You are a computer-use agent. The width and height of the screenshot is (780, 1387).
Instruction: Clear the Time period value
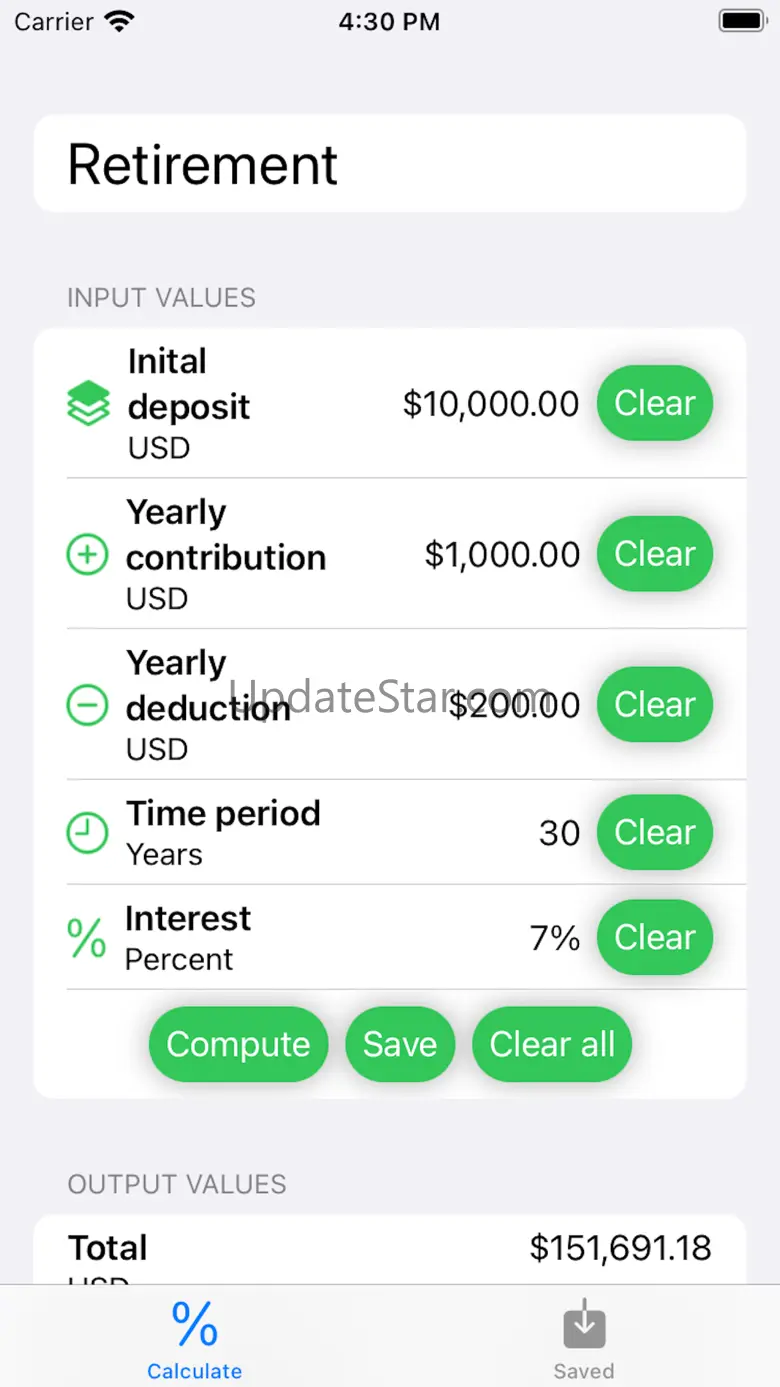pos(655,832)
